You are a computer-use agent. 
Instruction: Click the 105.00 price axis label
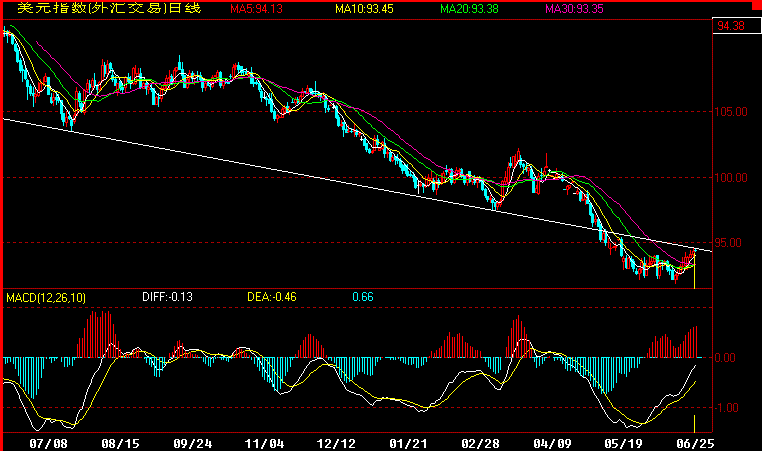coord(731,112)
